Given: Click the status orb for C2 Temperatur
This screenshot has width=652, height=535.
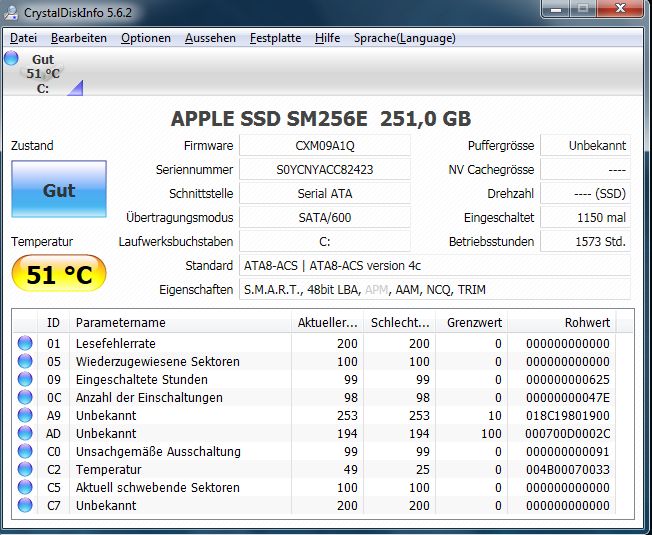Looking at the screenshot, I should pos(25,469).
